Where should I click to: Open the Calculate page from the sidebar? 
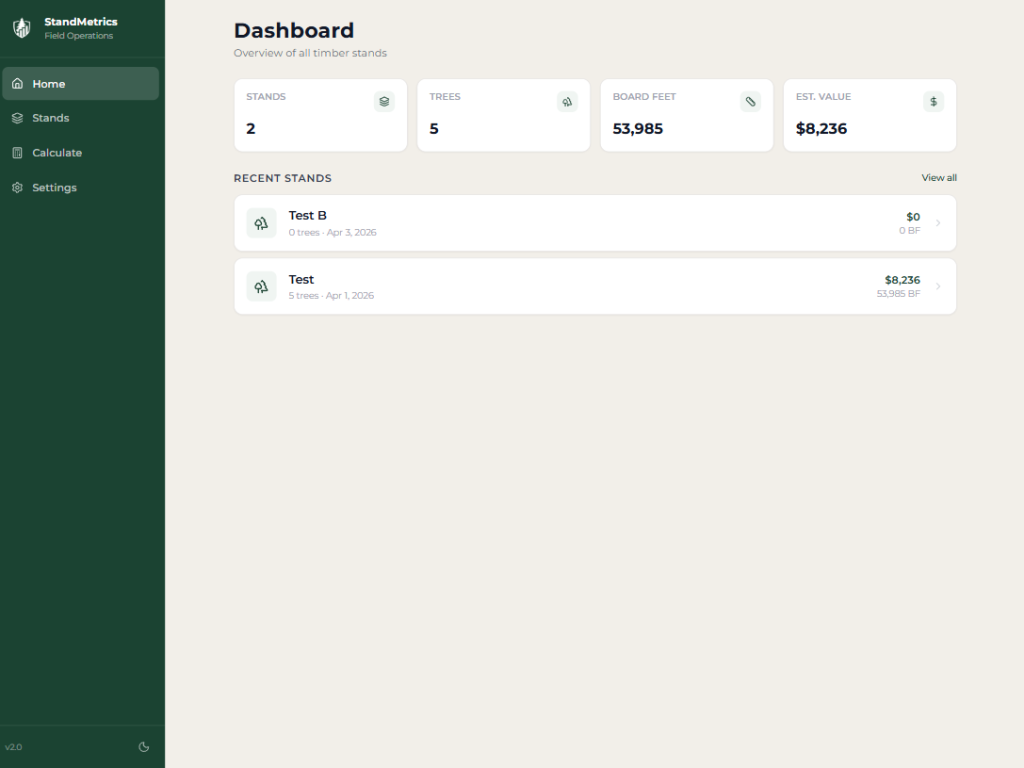tap(80, 153)
